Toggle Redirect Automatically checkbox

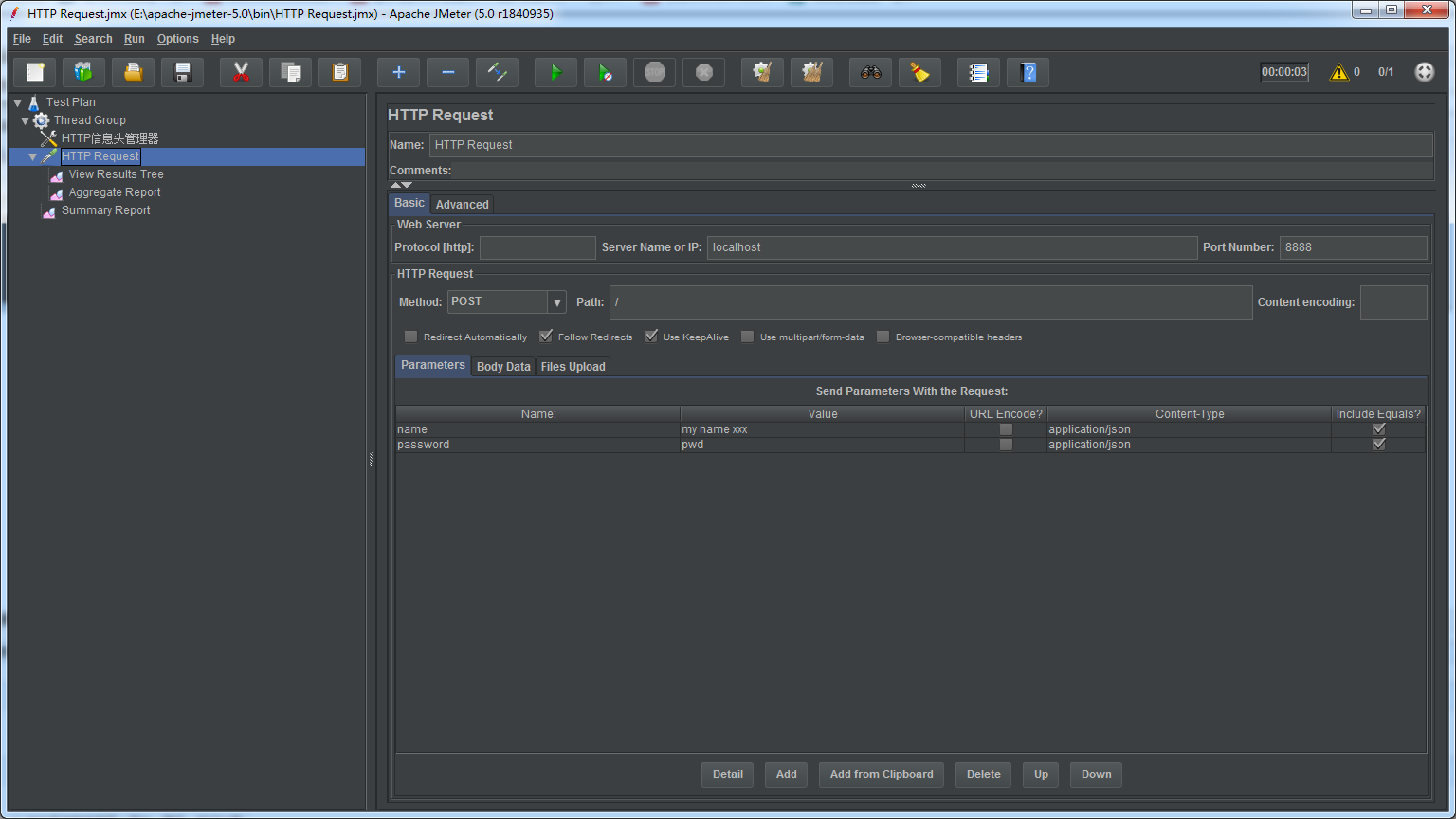pyautogui.click(x=410, y=337)
